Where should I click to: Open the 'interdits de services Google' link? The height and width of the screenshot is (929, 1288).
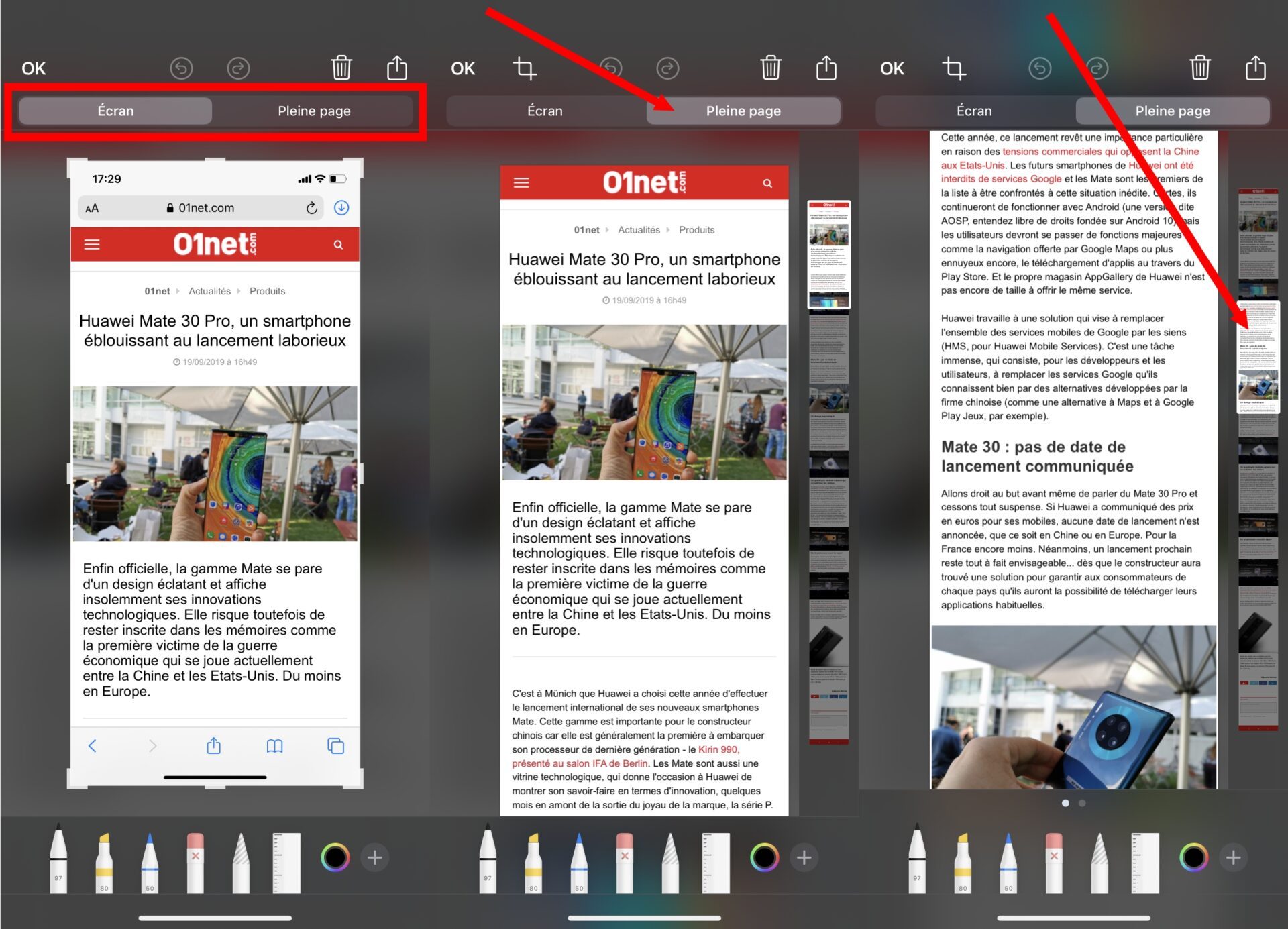[x=1001, y=179]
